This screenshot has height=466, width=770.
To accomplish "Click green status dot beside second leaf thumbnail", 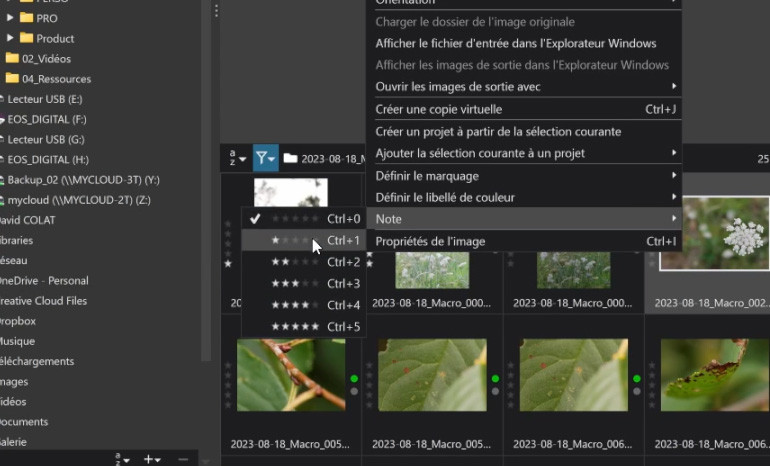I will (x=495, y=379).
